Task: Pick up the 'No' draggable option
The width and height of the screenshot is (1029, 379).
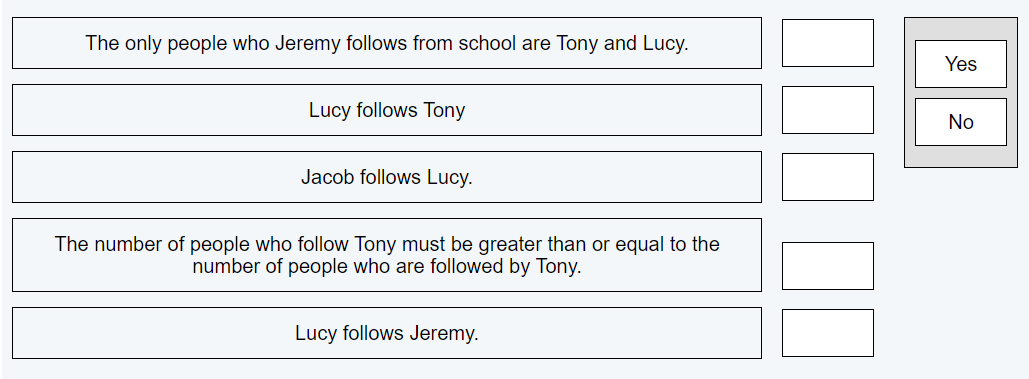Action: pyautogui.click(x=960, y=122)
